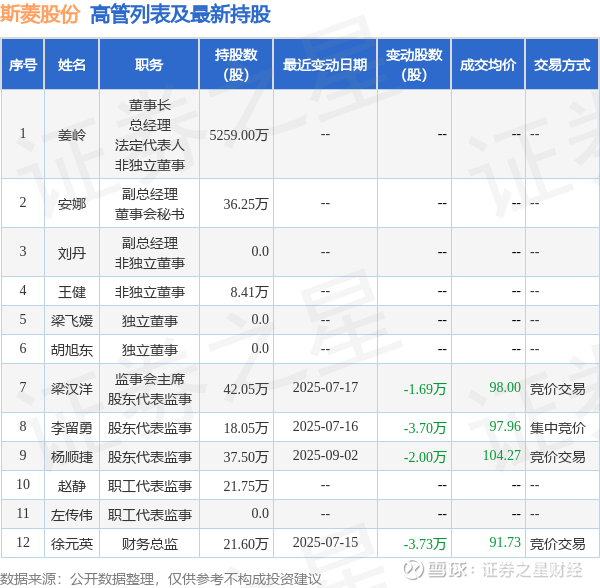Select the name 王健
The image size is (600, 588).
click(72, 292)
